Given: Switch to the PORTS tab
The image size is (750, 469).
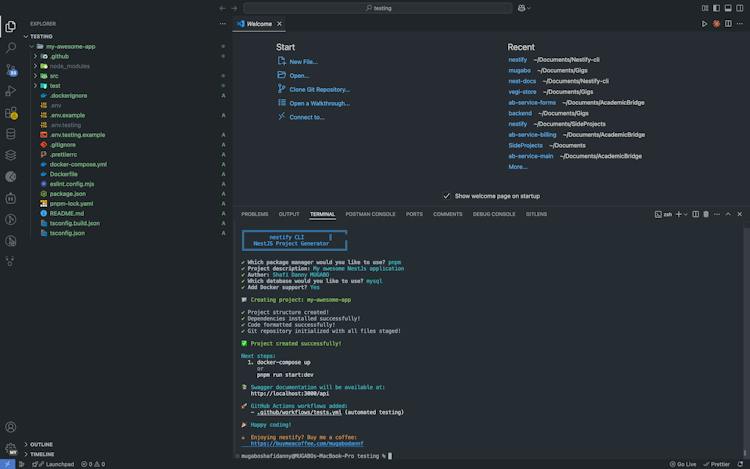Looking at the screenshot, I should [x=414, y=214].
